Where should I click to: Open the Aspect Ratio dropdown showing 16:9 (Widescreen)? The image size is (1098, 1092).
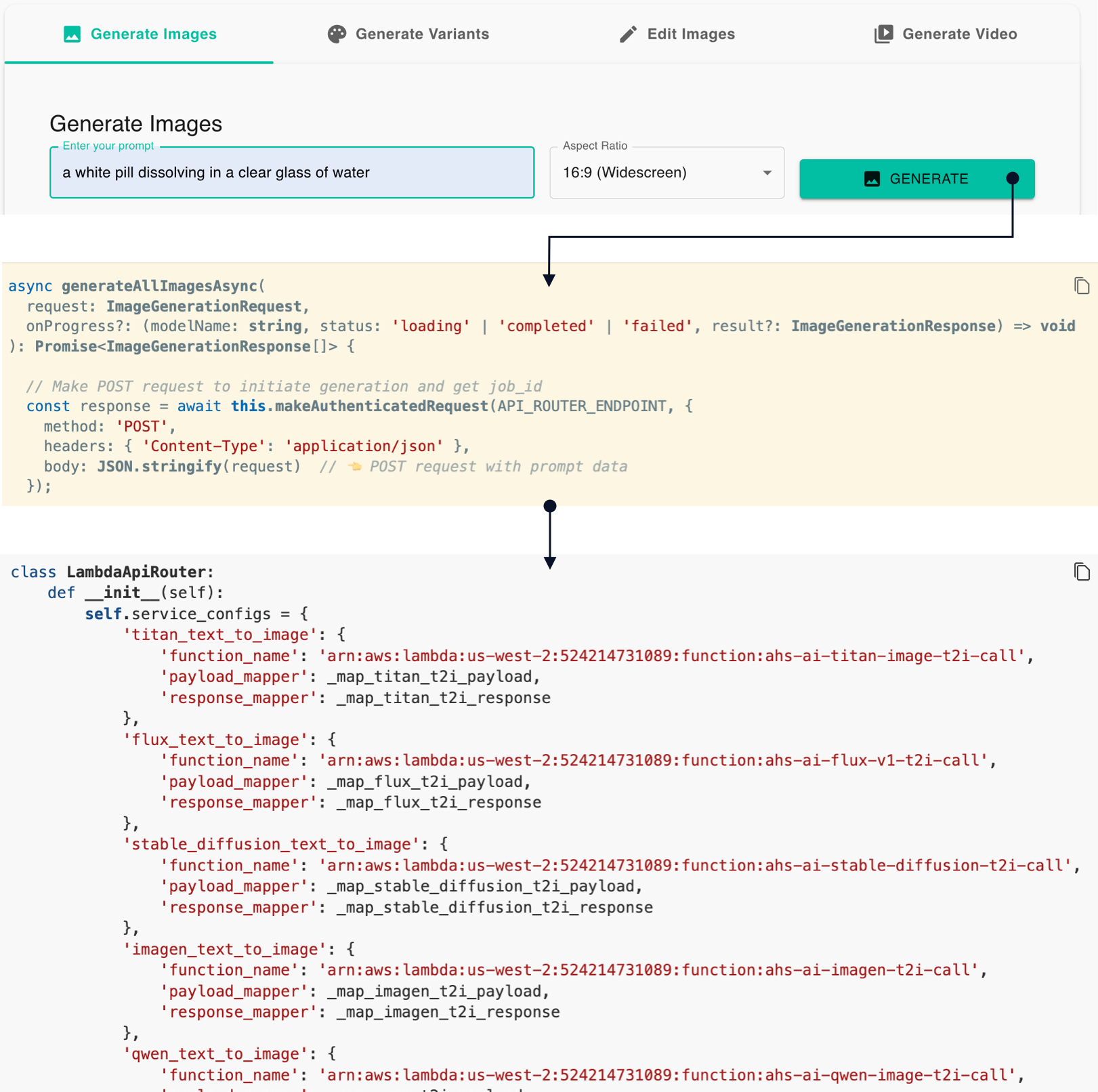pos(657,173)
